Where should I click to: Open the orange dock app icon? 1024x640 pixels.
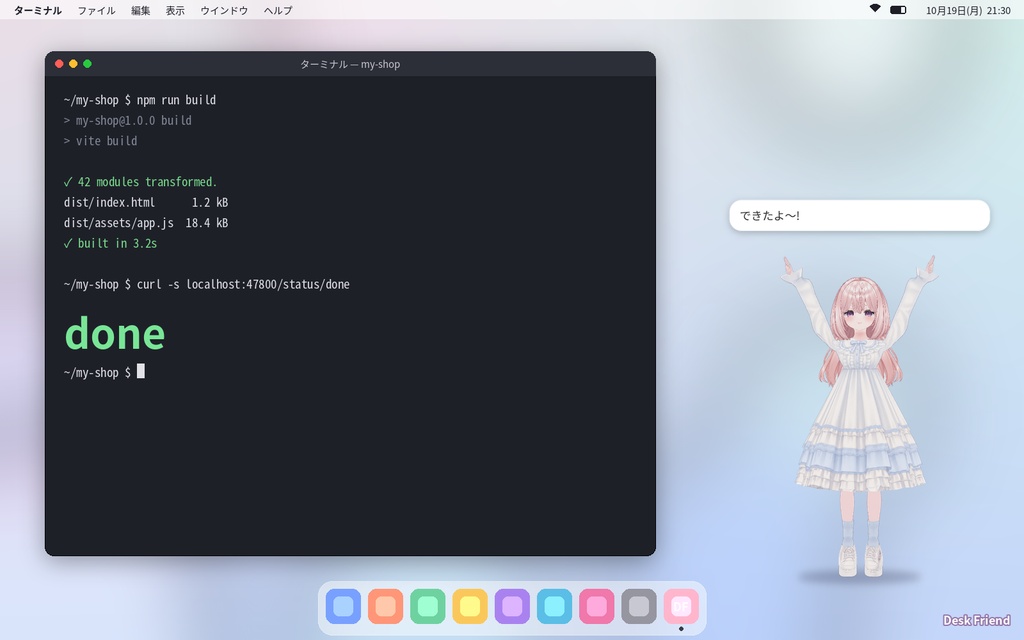[385, 606]
